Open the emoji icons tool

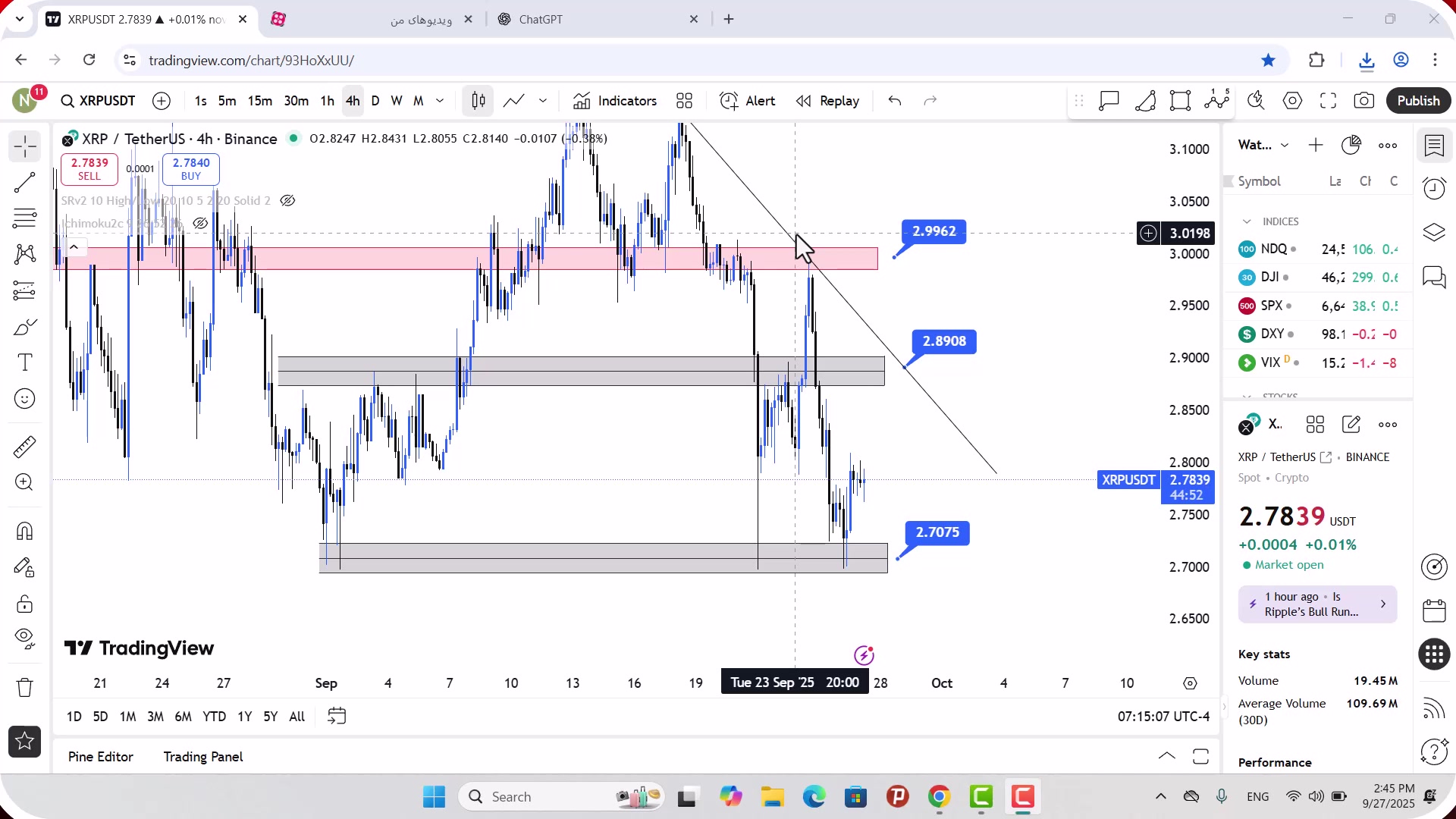[25, 399]
